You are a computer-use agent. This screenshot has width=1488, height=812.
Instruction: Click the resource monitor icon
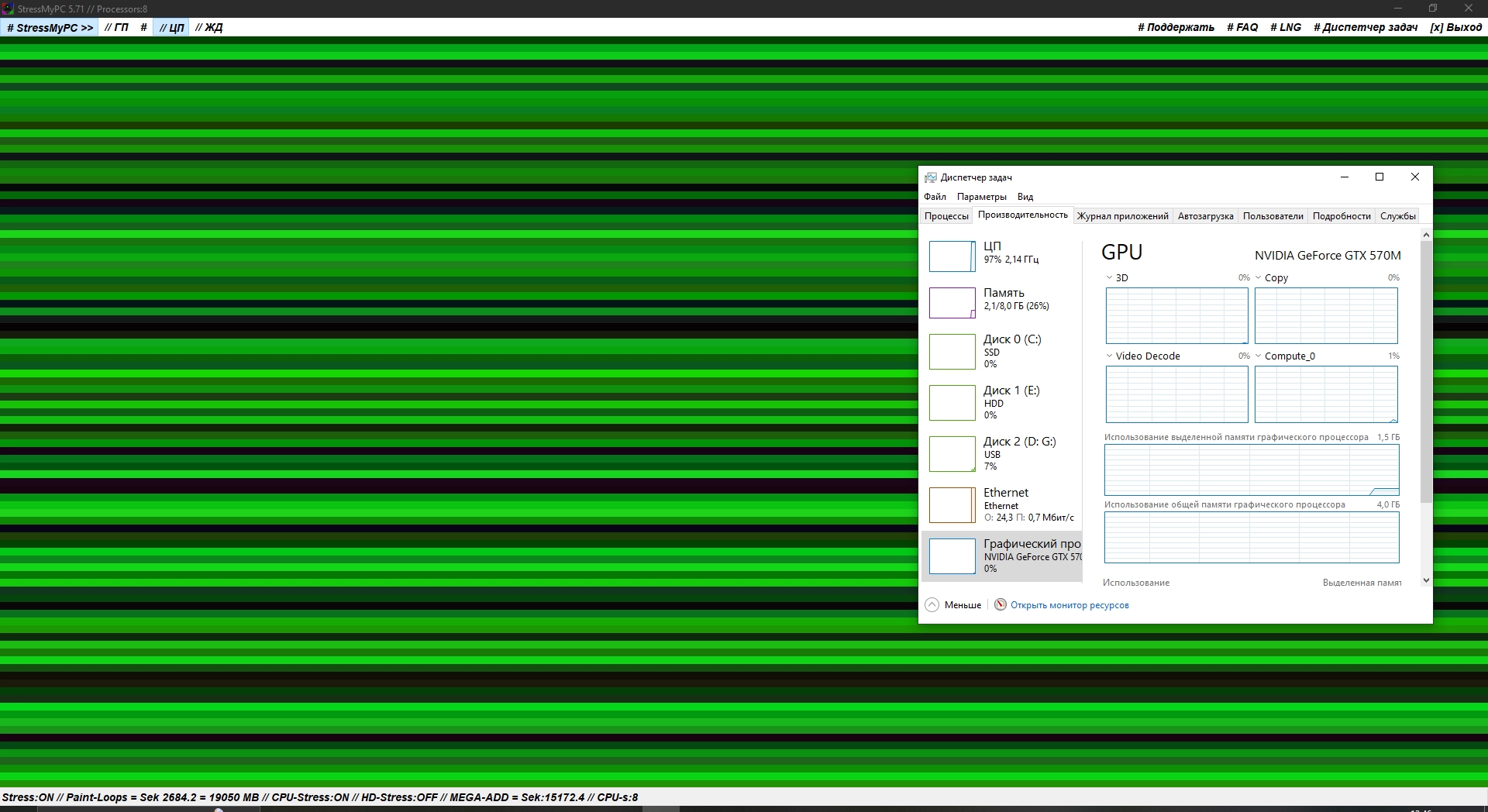1001,605
